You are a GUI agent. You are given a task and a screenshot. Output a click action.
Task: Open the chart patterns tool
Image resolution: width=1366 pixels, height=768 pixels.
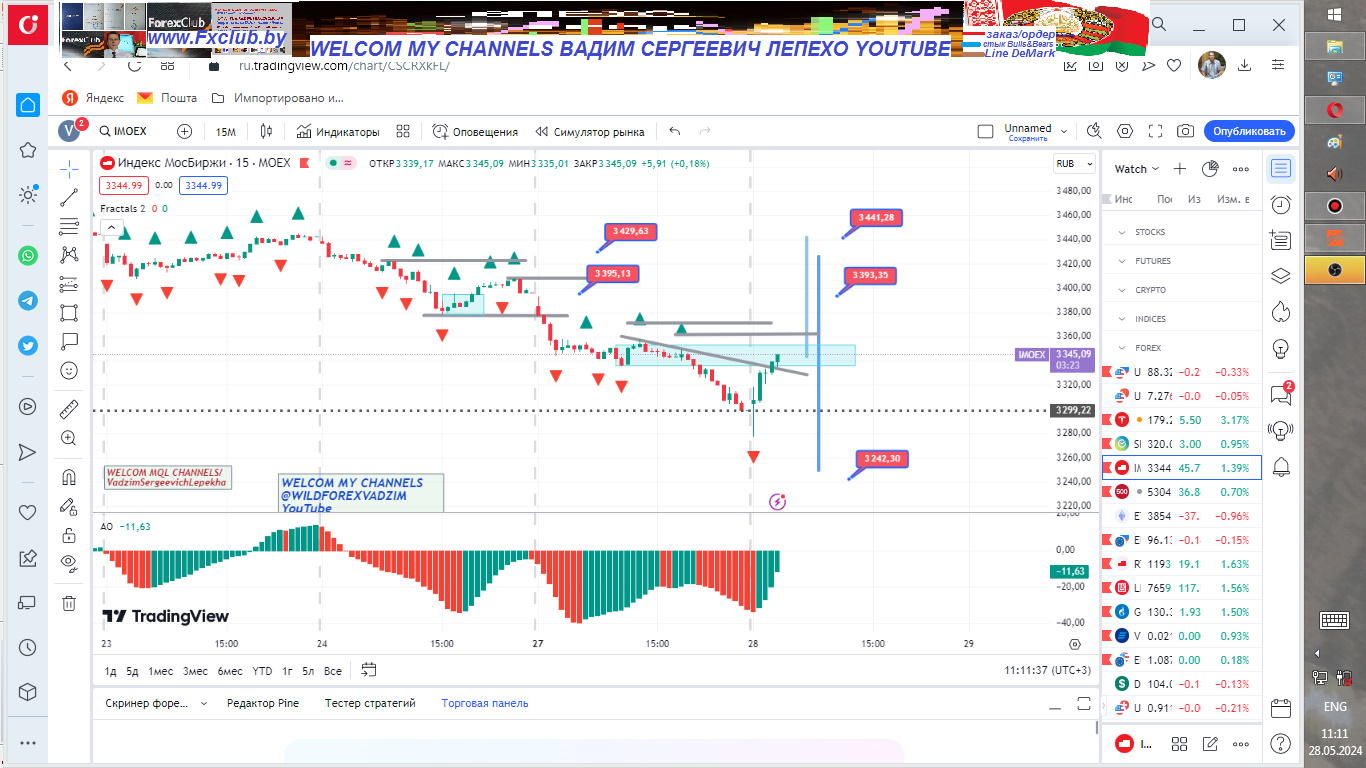click(69, 255)
